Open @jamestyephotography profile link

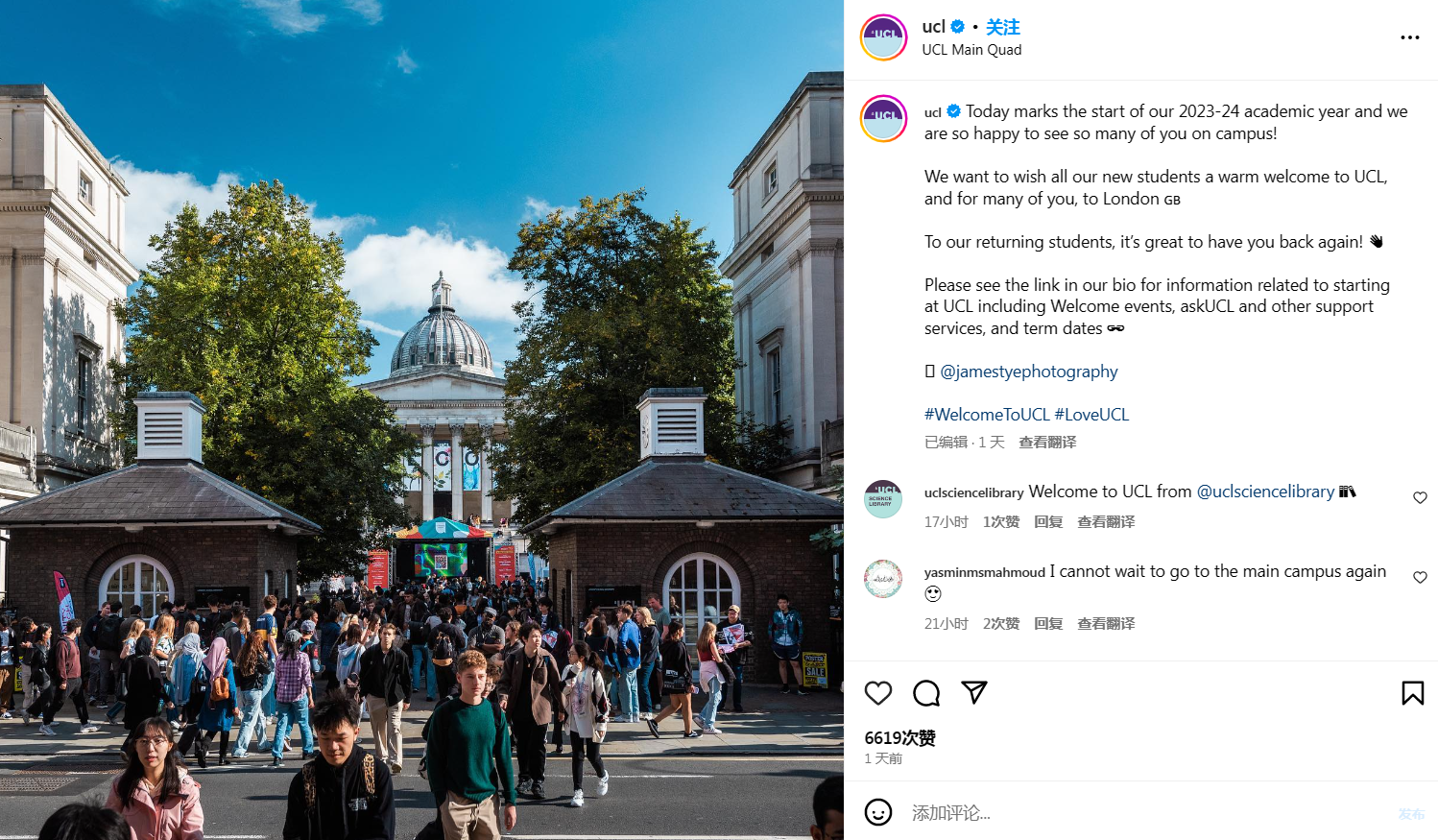click(x=1029, y=372)
